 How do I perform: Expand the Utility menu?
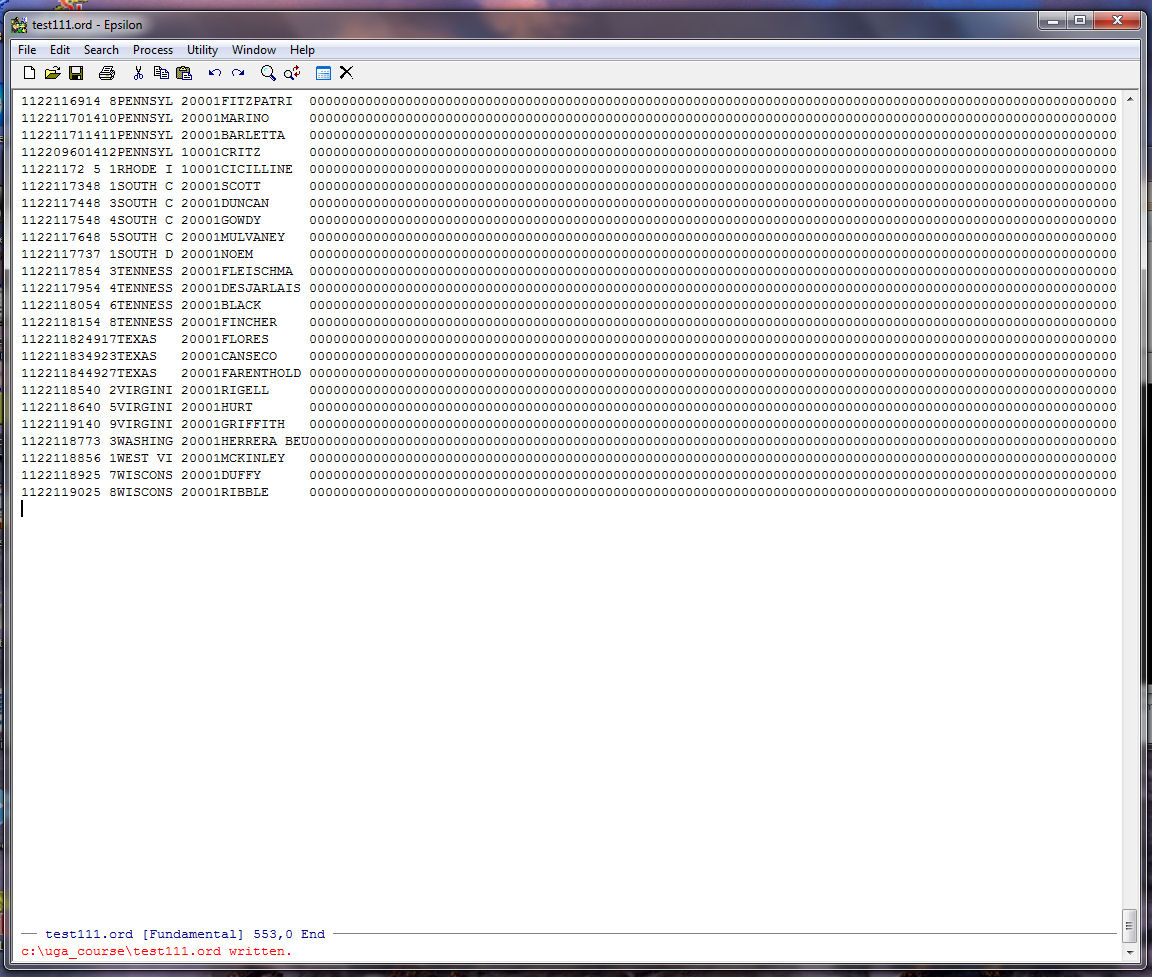(x=202, y=50)
